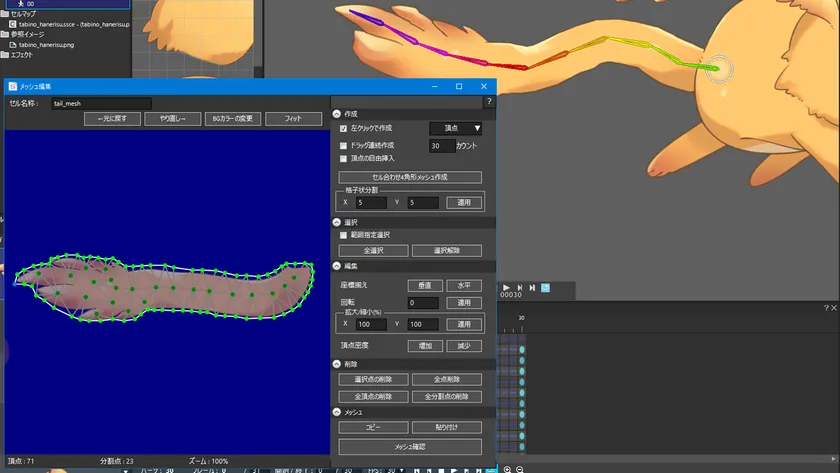Zoom out timeline with magnifier minus icon
This screenshot has width=840, height=473.
520,469
